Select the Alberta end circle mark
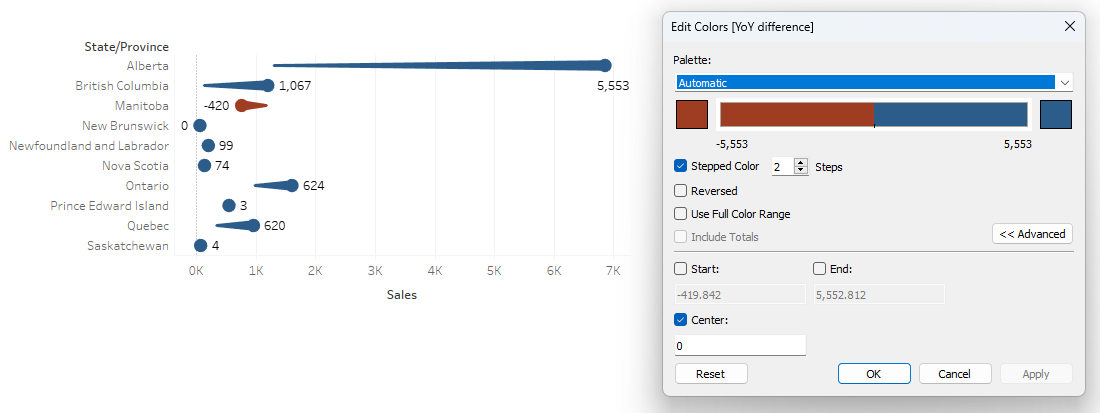 pos(605,65)
